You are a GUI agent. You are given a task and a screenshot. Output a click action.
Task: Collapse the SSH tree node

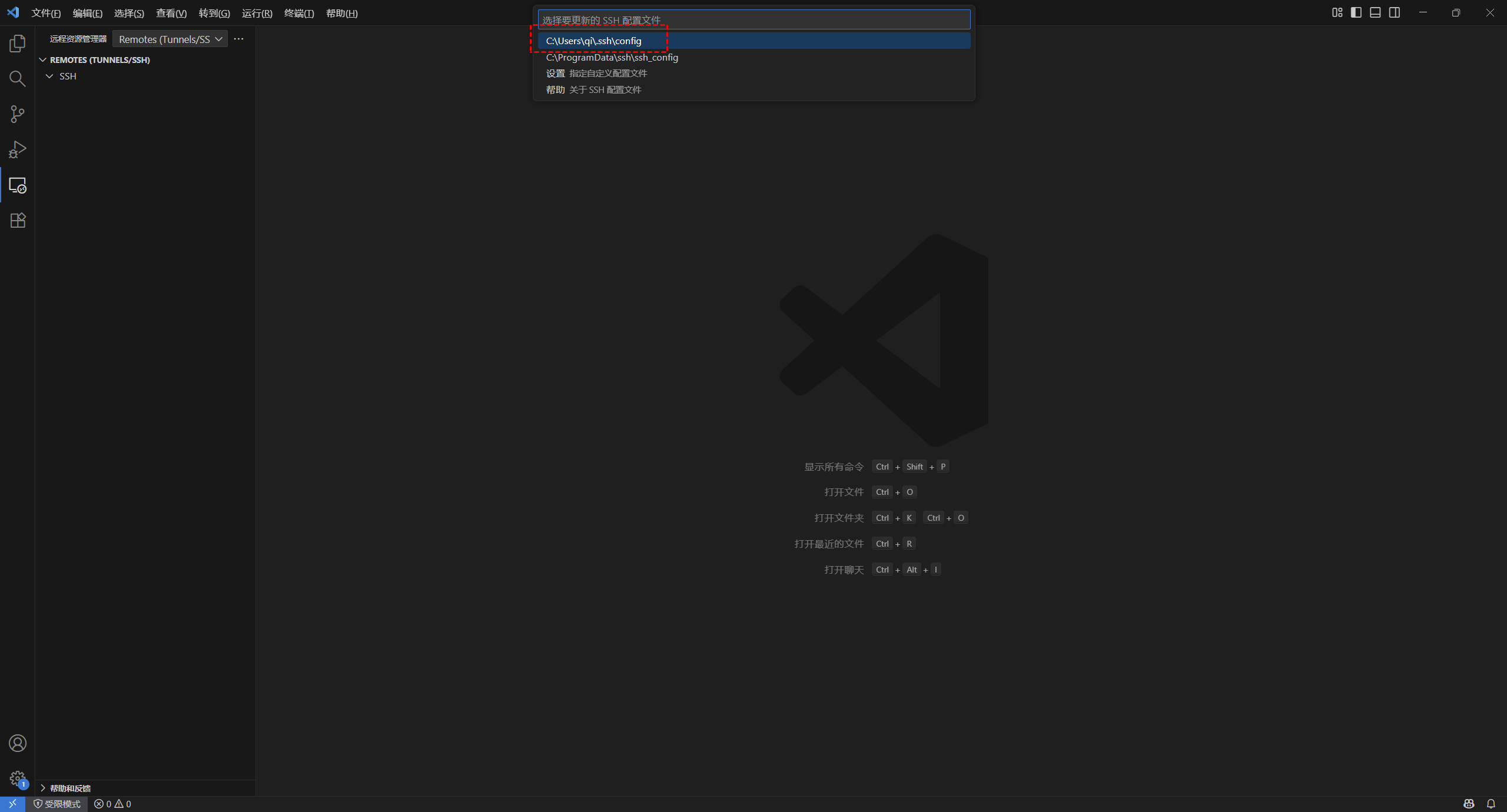coord(49,76)
